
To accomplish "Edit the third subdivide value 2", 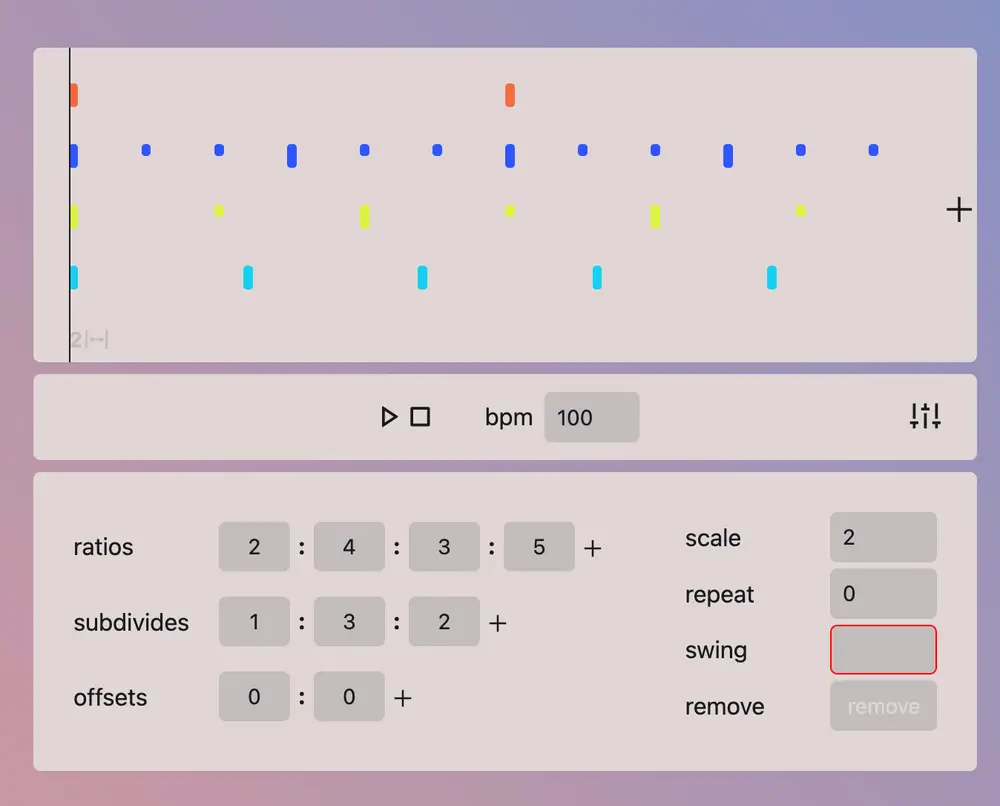I will coord(444,621).
